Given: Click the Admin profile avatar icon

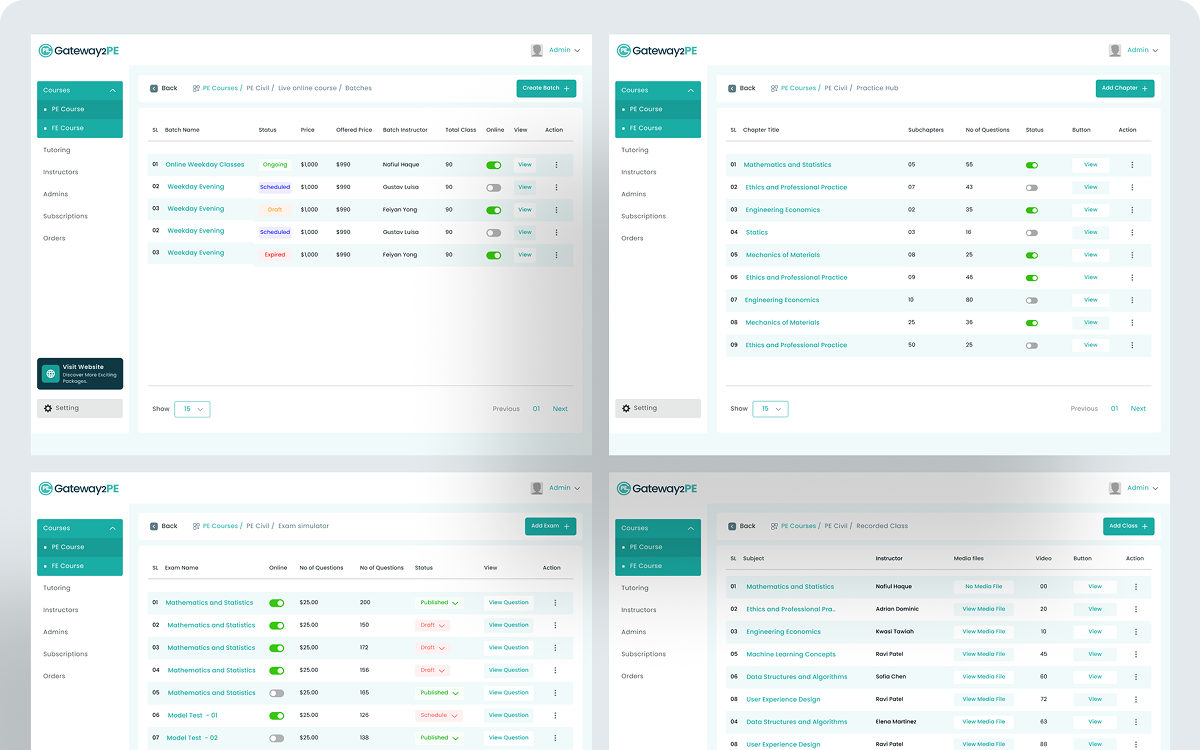Looking at the screenshot, I should click(x=536, y=50).
